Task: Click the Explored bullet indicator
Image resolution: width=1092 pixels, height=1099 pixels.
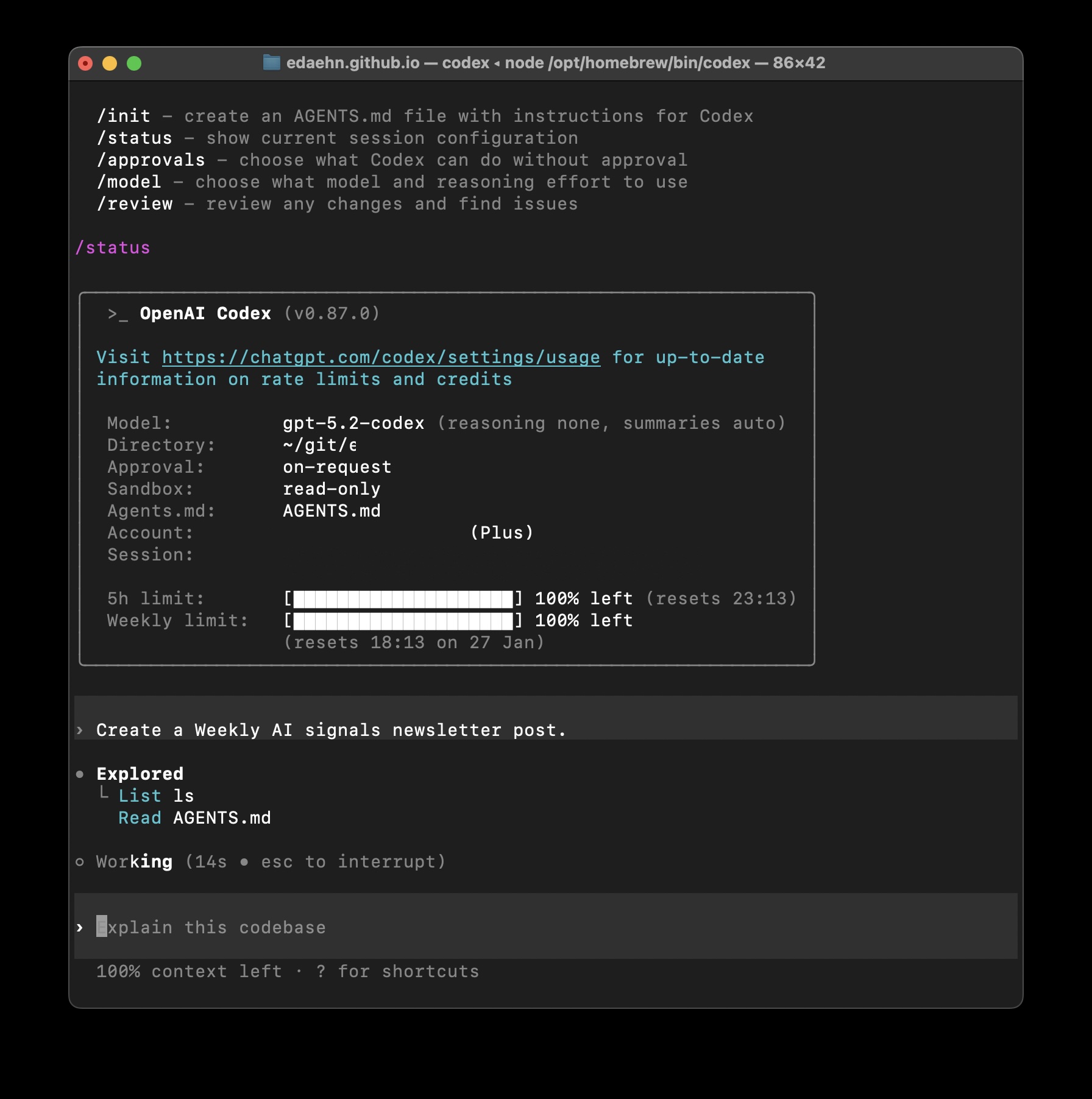Action: pos(80,774)
